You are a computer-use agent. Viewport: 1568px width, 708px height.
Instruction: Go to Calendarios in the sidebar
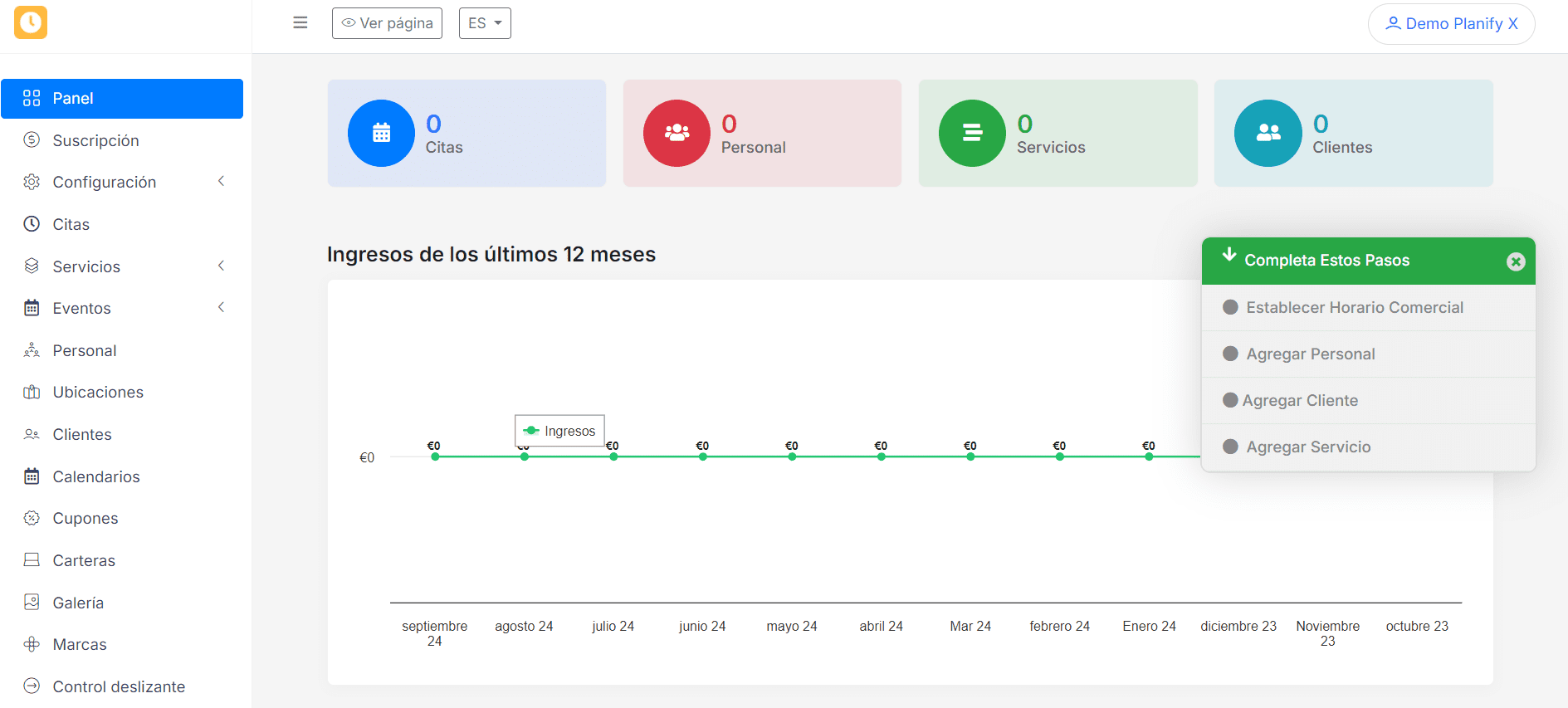(x=96, y=476)
